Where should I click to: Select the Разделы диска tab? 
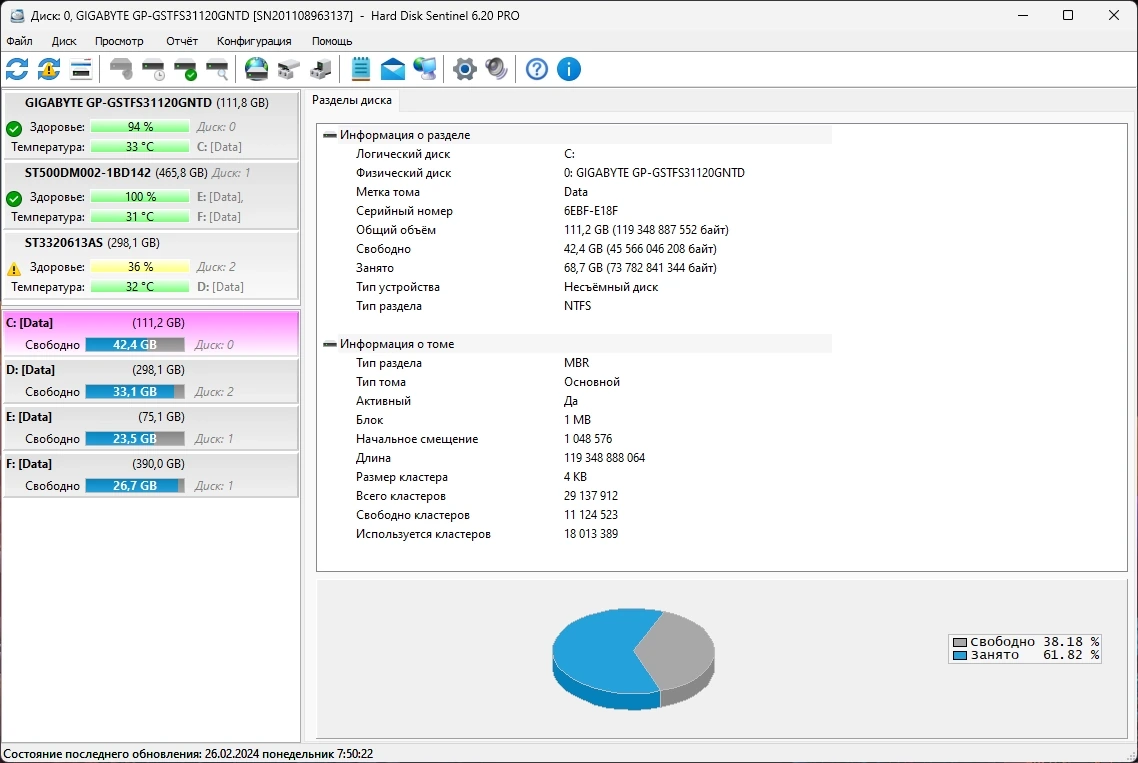coord(352,100)
